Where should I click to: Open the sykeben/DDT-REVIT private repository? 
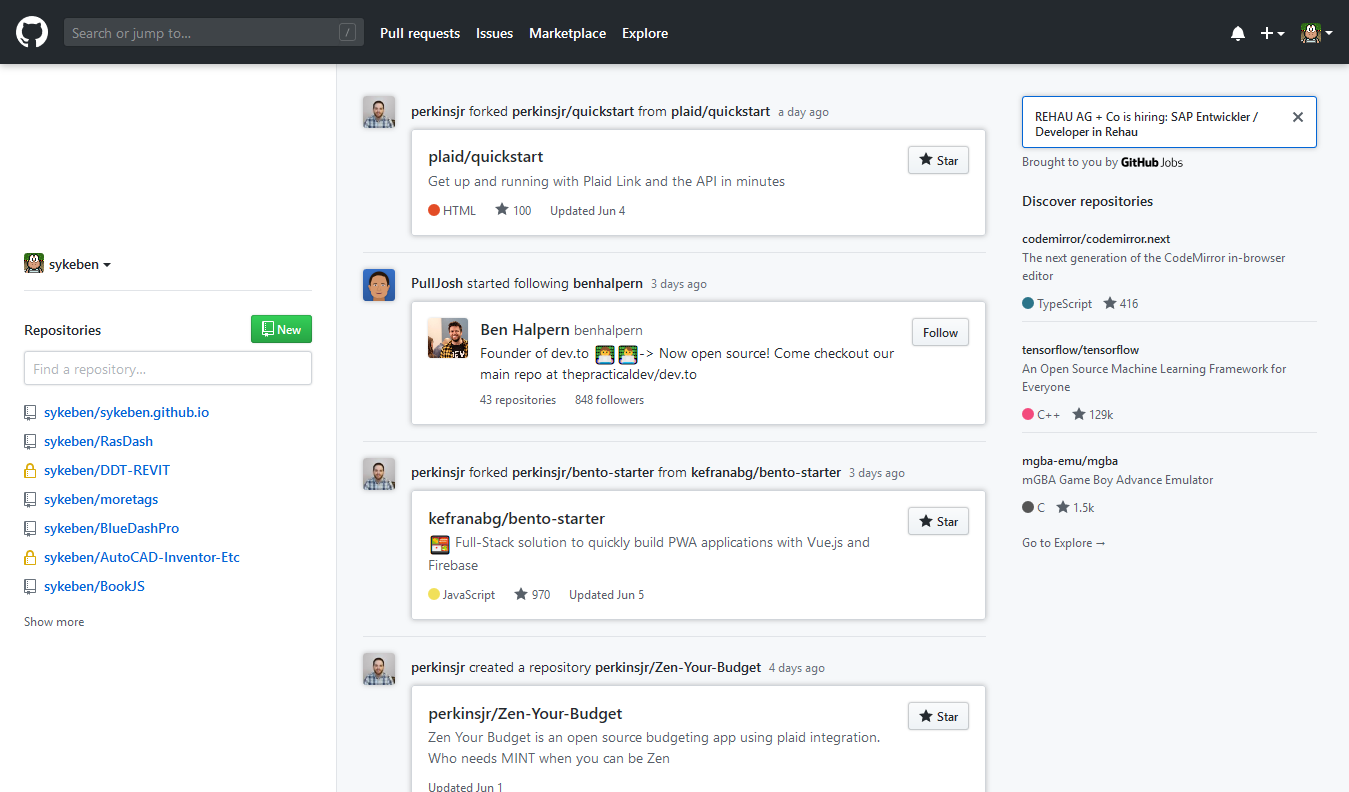point(107,470)
